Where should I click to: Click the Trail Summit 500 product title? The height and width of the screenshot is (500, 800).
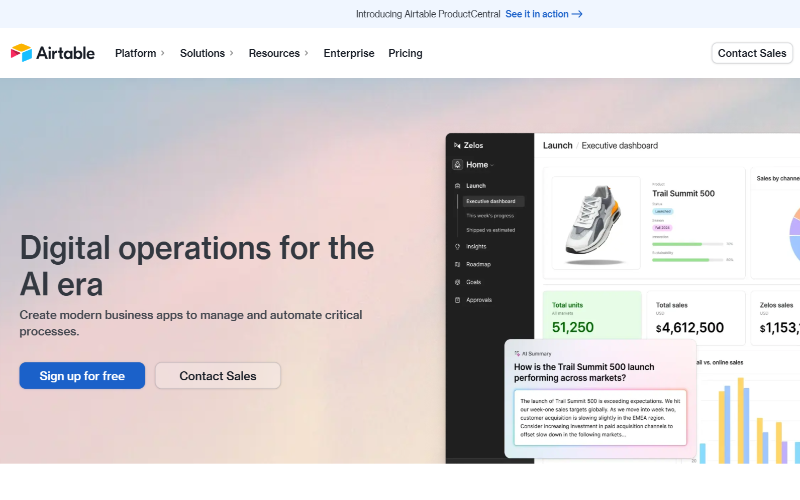click(683, 193)
